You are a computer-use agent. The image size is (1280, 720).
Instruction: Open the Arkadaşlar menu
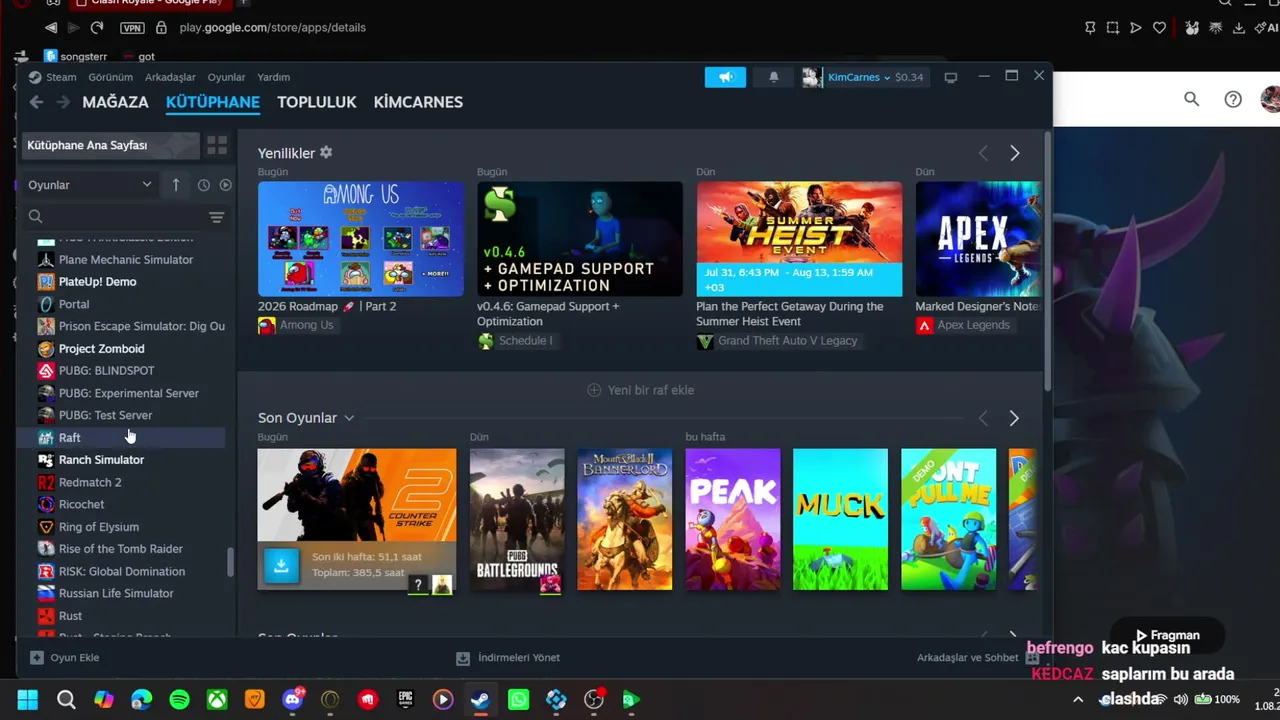(x=170, y=77)
